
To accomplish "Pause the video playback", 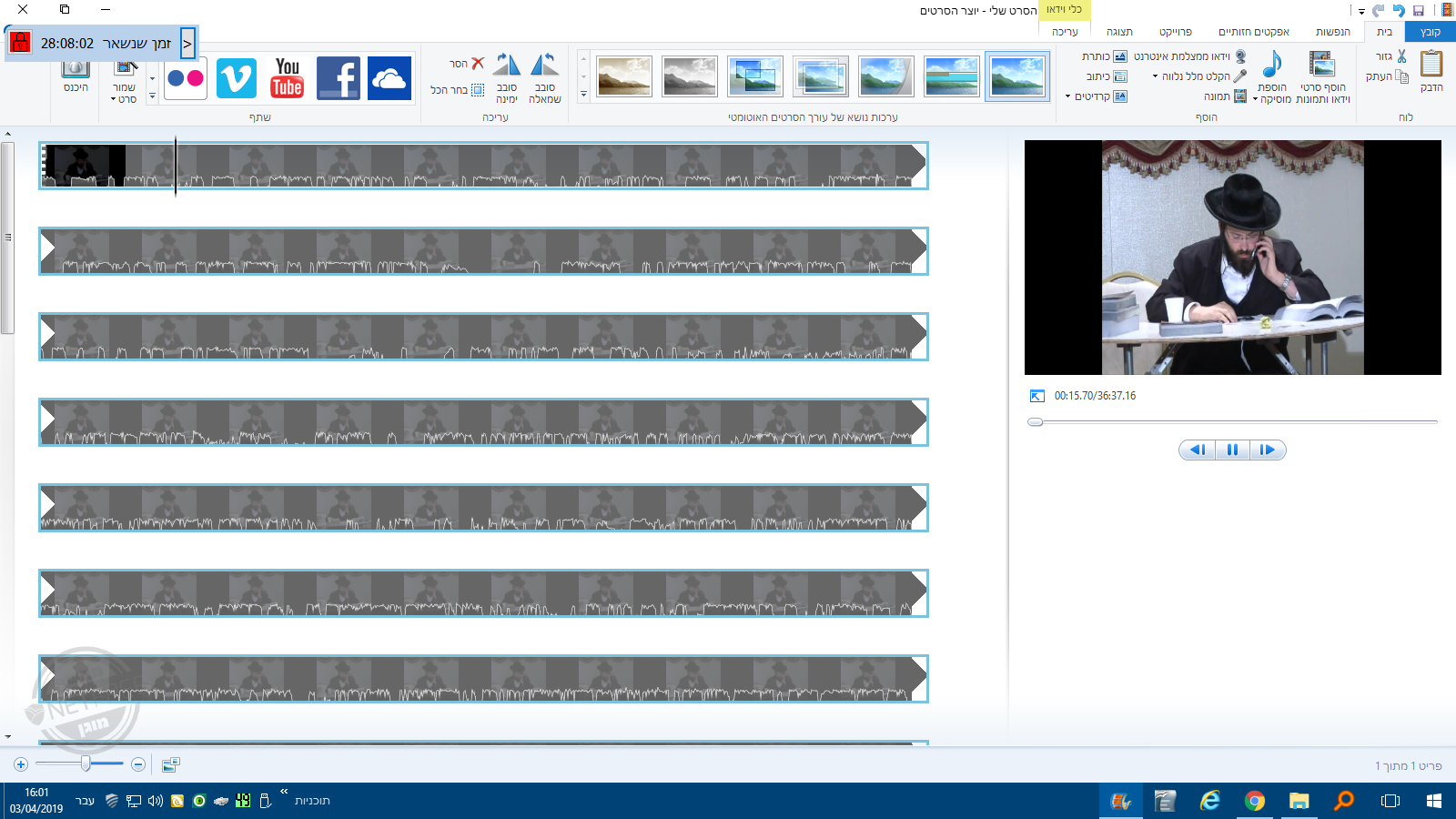I will (x=1232, y=450).
